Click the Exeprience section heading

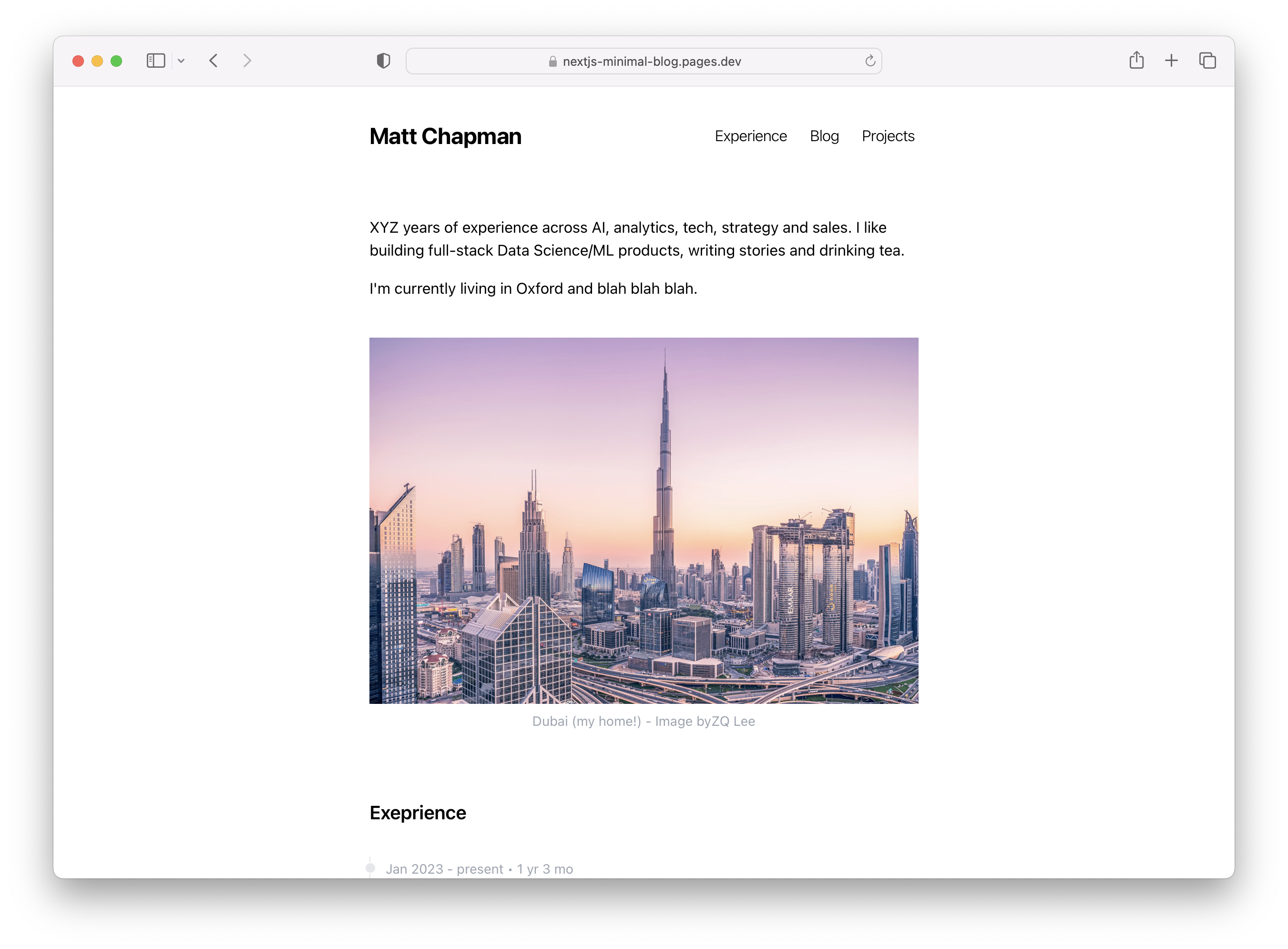418,813
